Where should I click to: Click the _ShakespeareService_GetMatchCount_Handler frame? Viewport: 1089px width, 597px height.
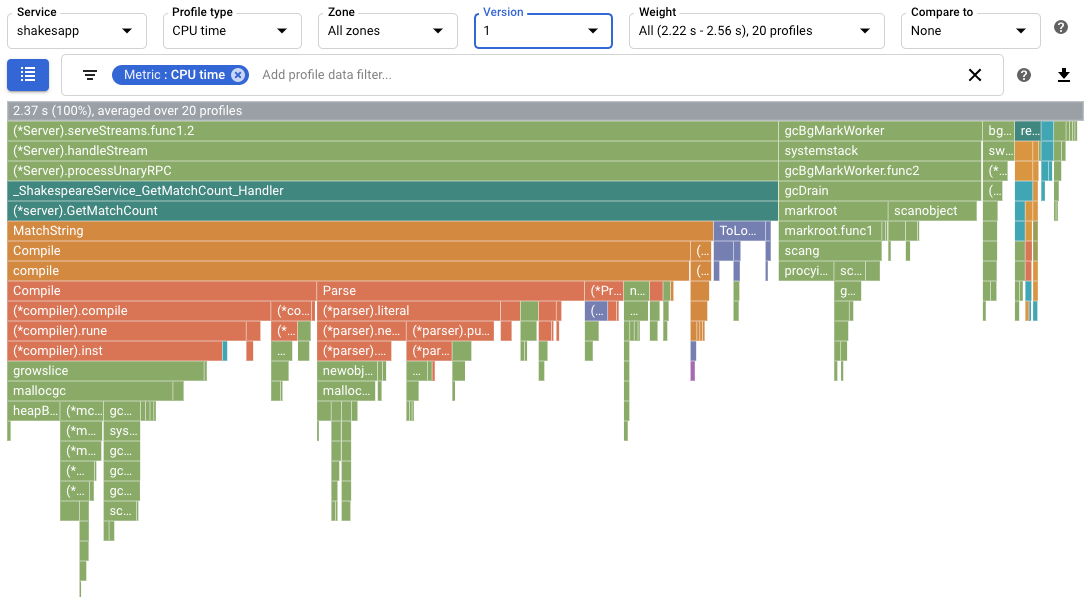coord(390,190)
